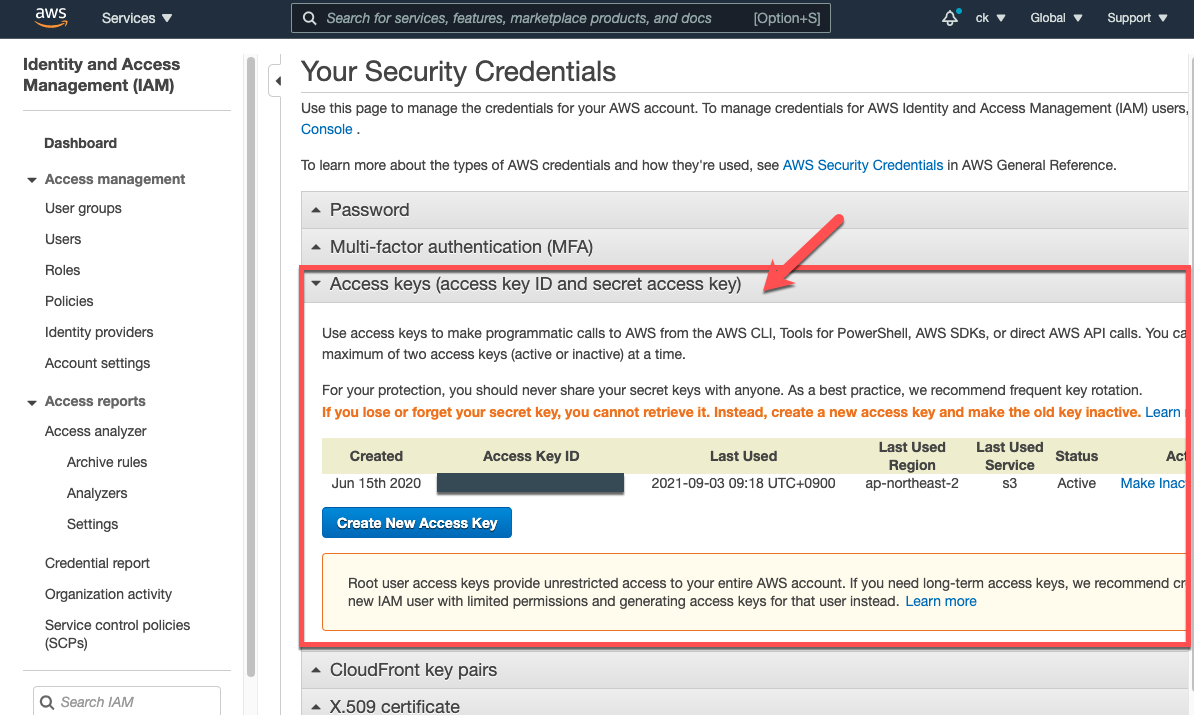Click the AWS logo home icon
The image size is (1194, 715).
[50, 17]
